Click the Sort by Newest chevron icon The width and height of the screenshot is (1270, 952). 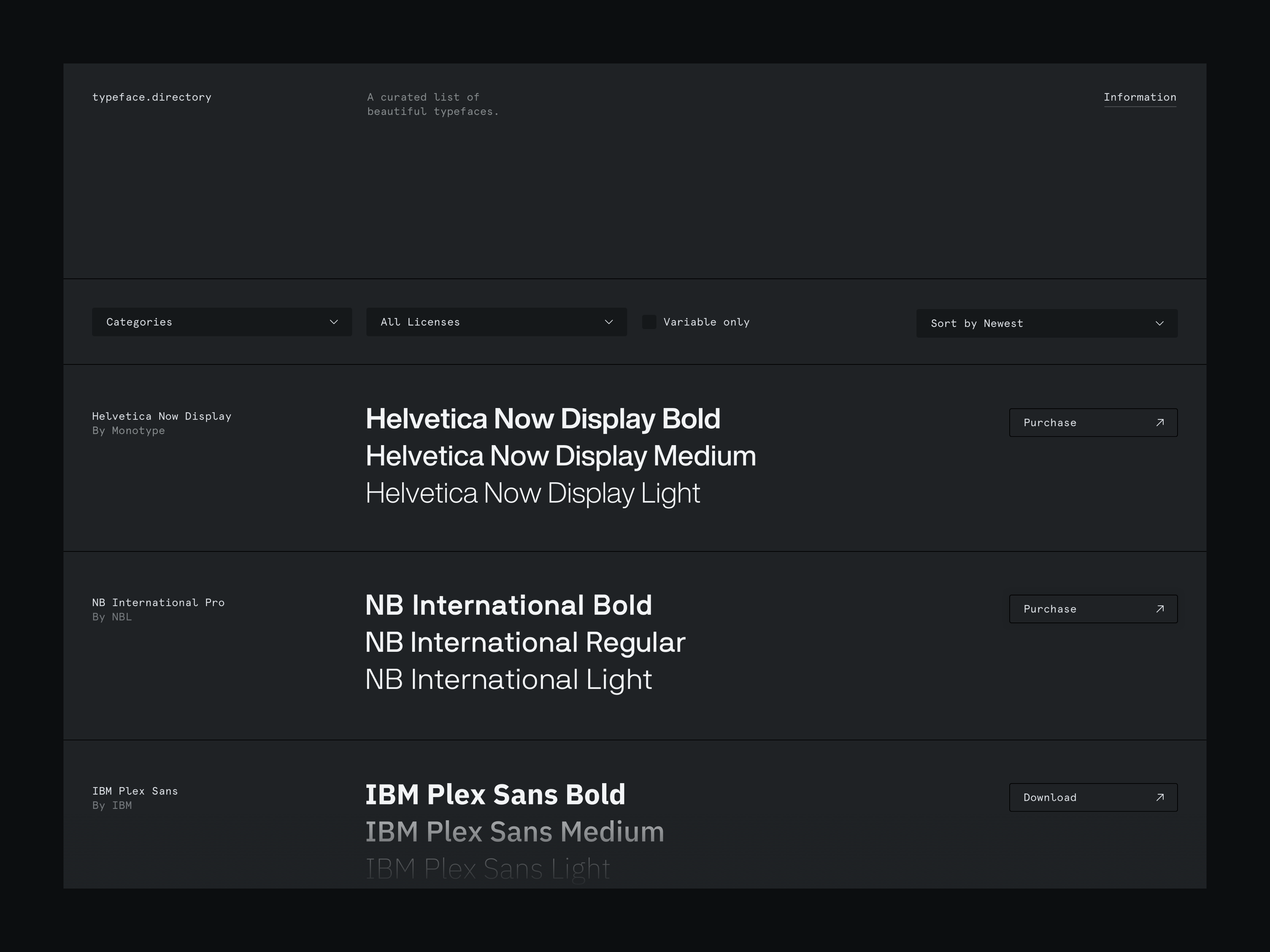tap(1159, 324)
